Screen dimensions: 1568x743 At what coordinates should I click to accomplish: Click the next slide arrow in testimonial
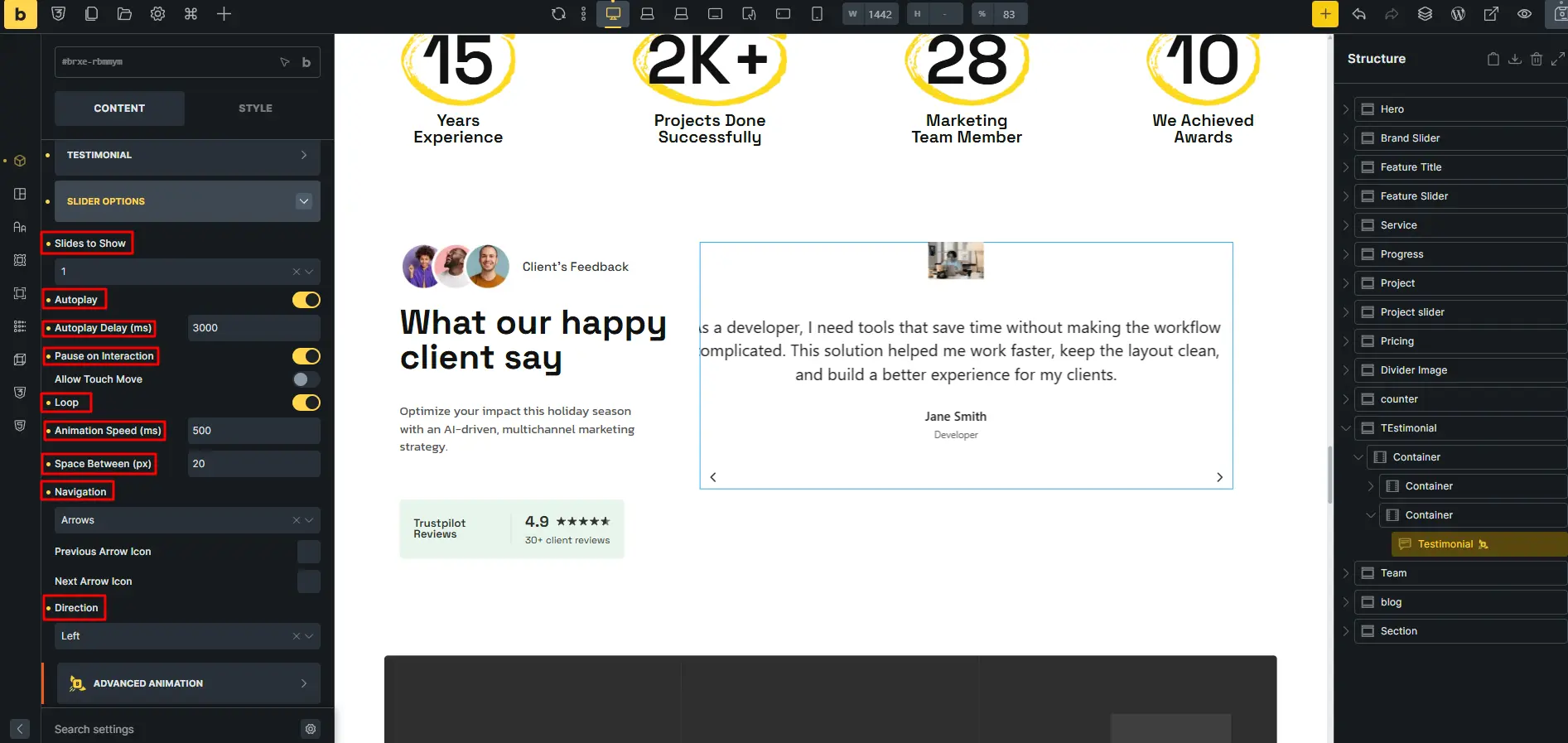coord(1219,477)
